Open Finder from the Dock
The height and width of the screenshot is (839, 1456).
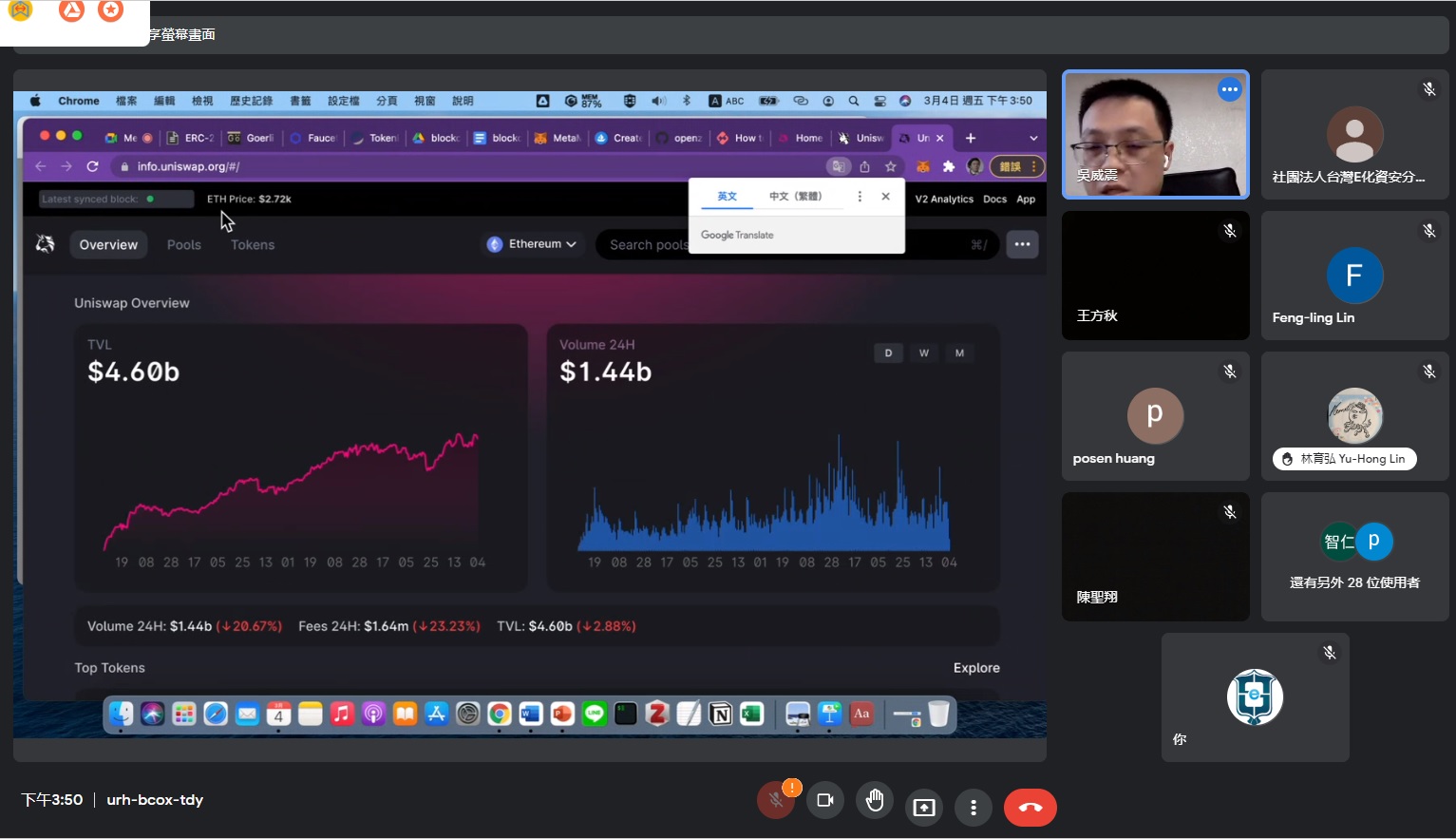click(x=121, y=714)
